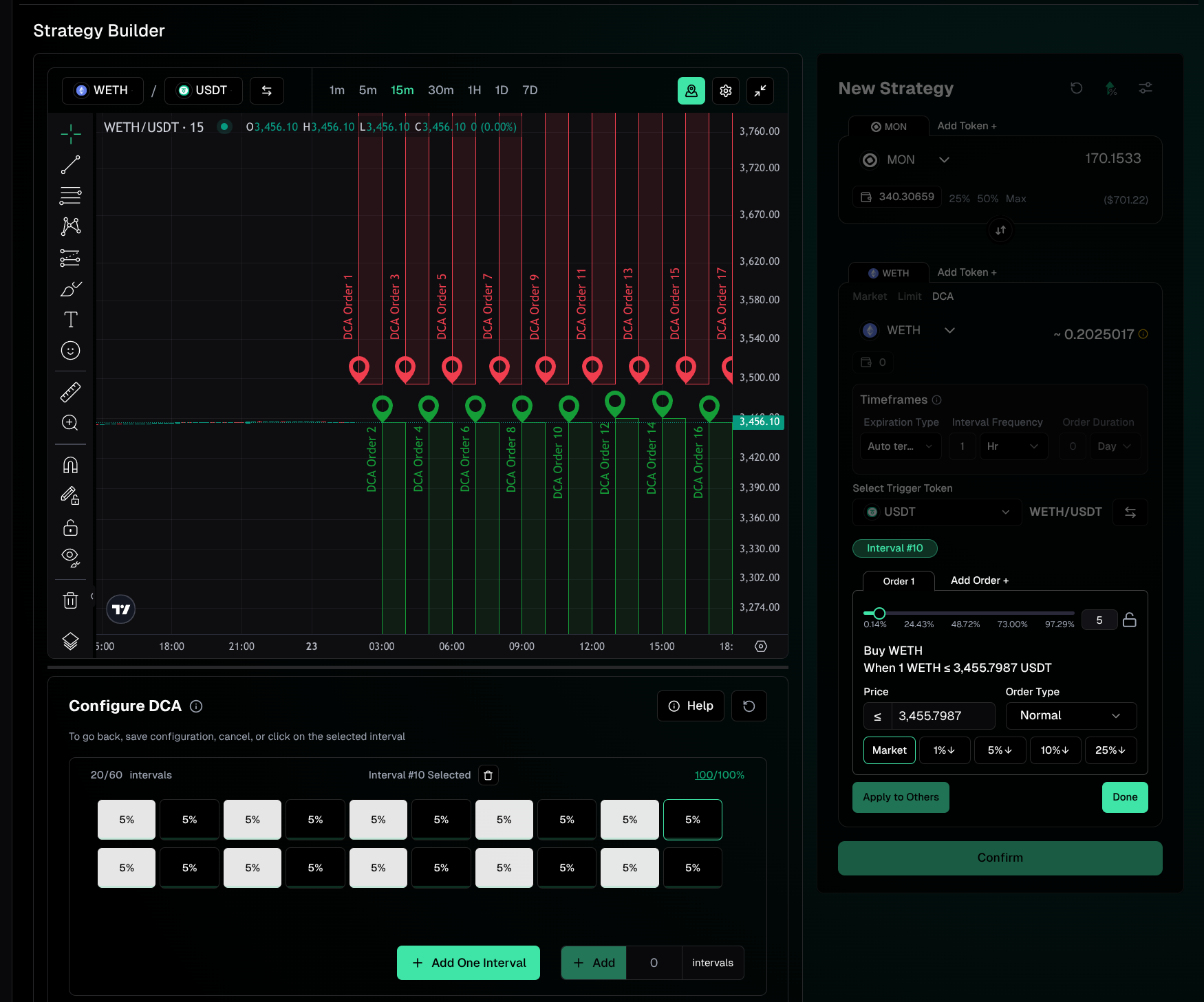Swap WETH and USDT pair order
The image size is (1204, 1002).
pos(267,91)
